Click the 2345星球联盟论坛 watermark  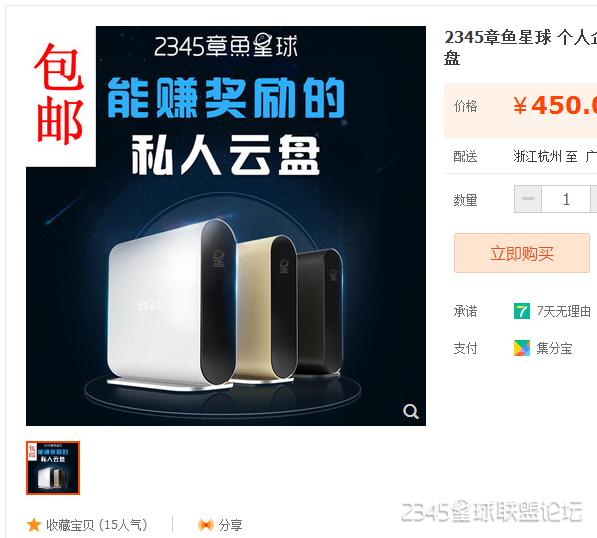click(x=492, y=511)
